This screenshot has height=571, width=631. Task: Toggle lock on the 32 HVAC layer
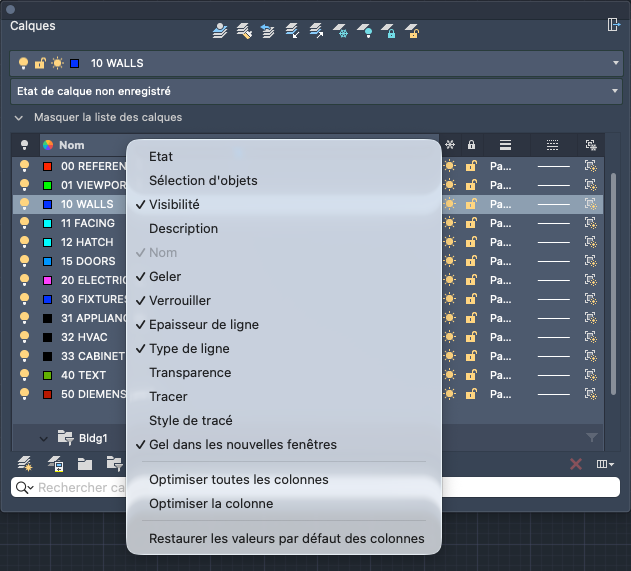(471, 337)
